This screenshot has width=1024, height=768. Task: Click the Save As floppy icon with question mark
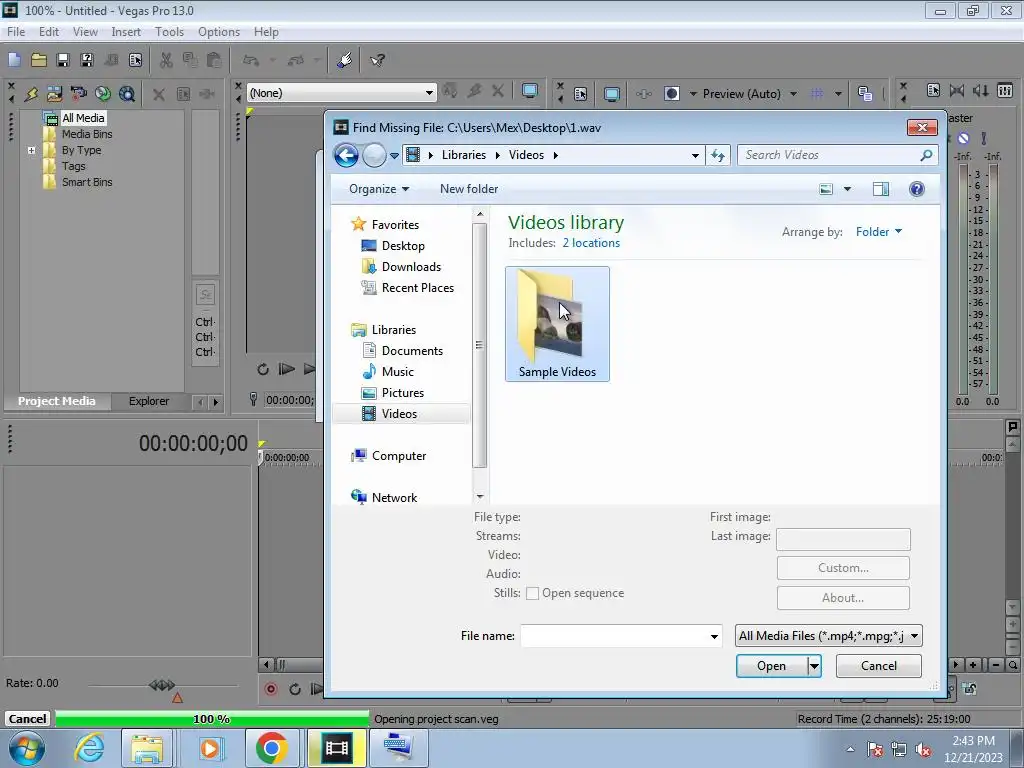pos(86,60)
